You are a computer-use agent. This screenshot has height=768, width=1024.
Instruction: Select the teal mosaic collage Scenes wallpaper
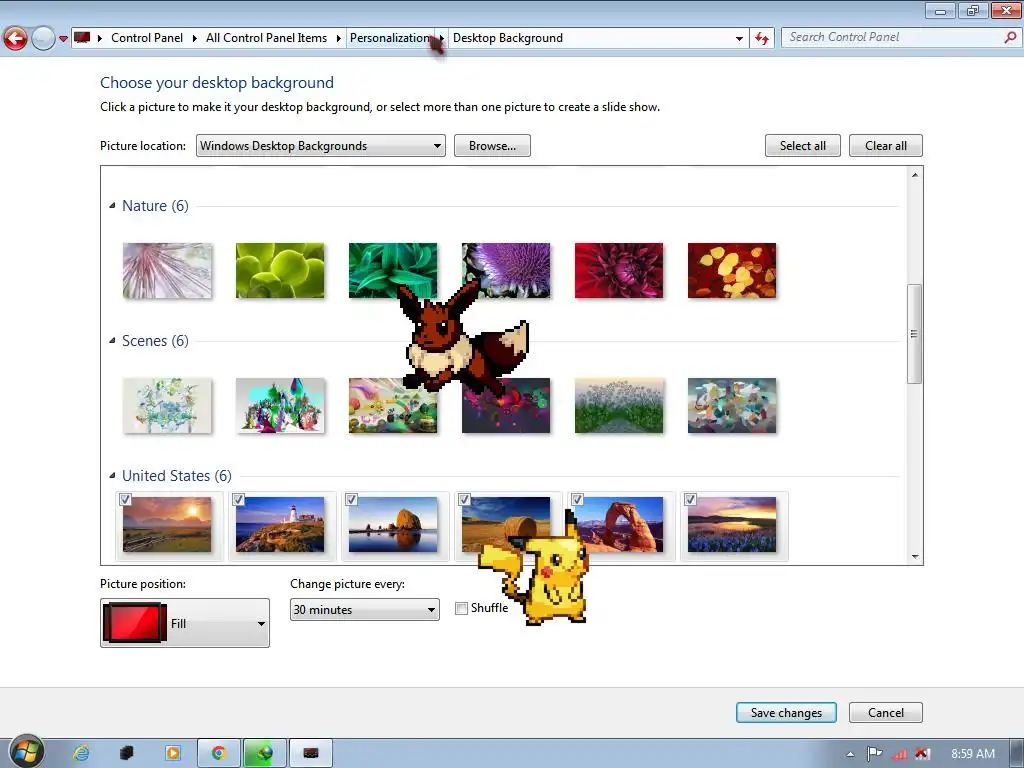pyautogui.click(x=732, y=406)
